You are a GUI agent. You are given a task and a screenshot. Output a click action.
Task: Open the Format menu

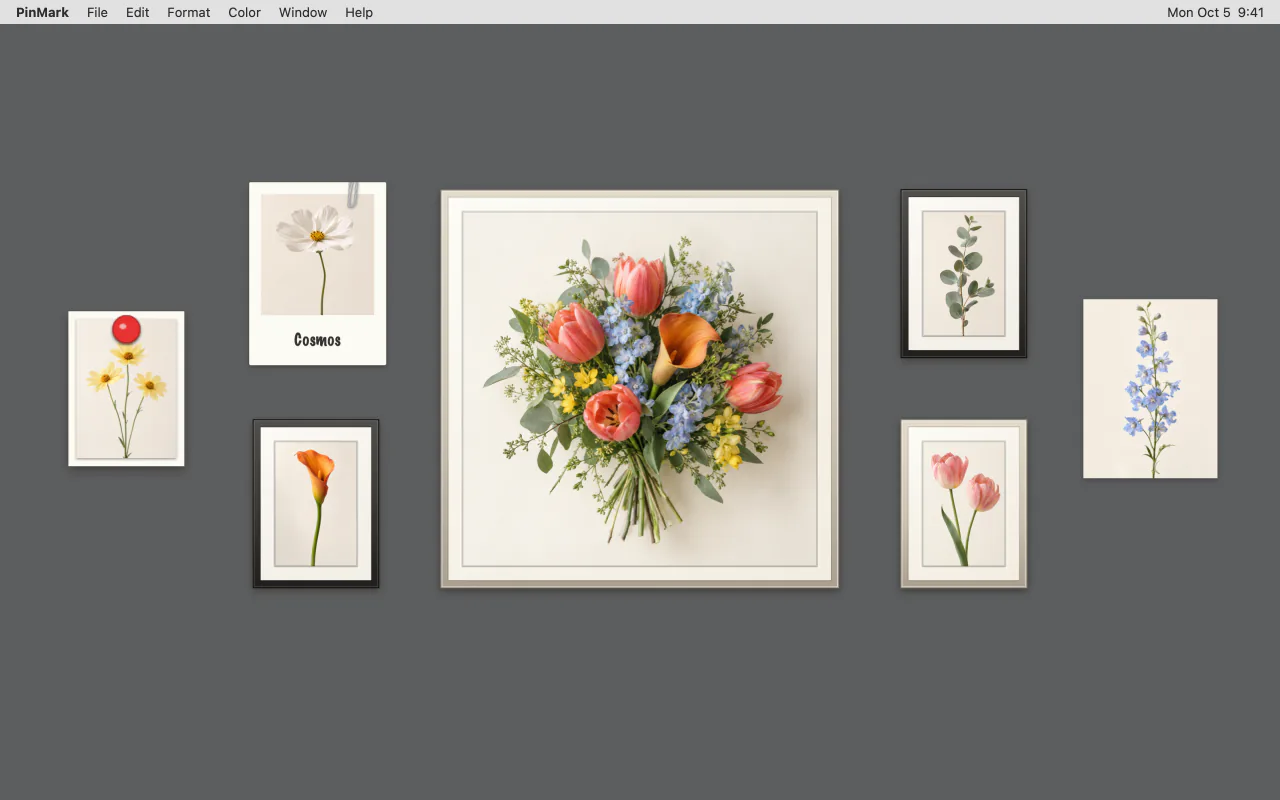tap(189, 12)
